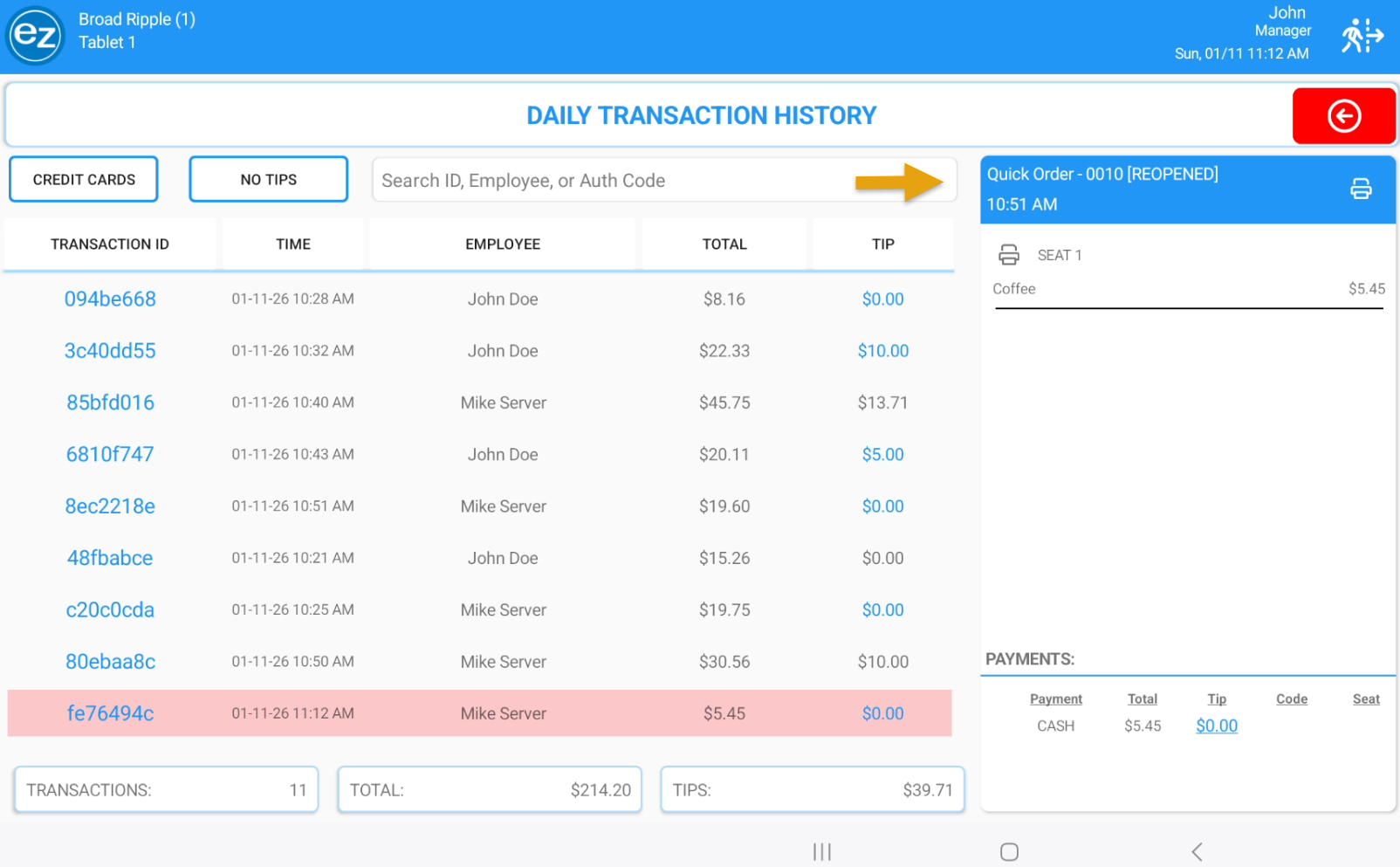
Task: Click employee Mike Server for c20c0cda
Action: (x=504, y=609)
